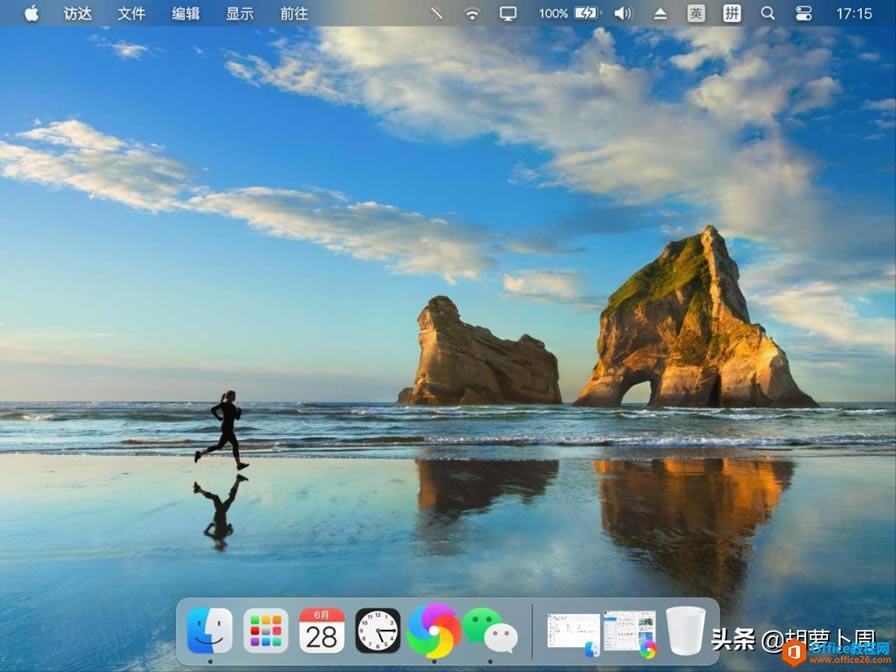Image resolution: width=896 pixels, height=672 pixels.
Task: Click the eject icon in menu bar
Action: coord(660,13)
